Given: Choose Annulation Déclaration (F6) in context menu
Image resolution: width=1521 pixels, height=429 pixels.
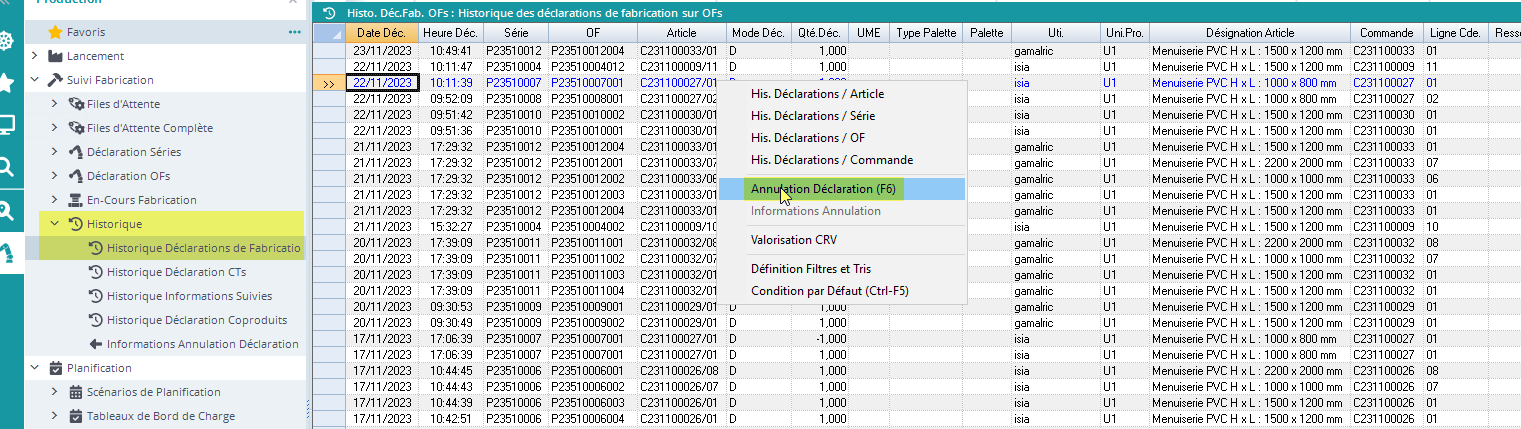Looking at the screenshot, I should pyautogui.click(x=825, y=188).
